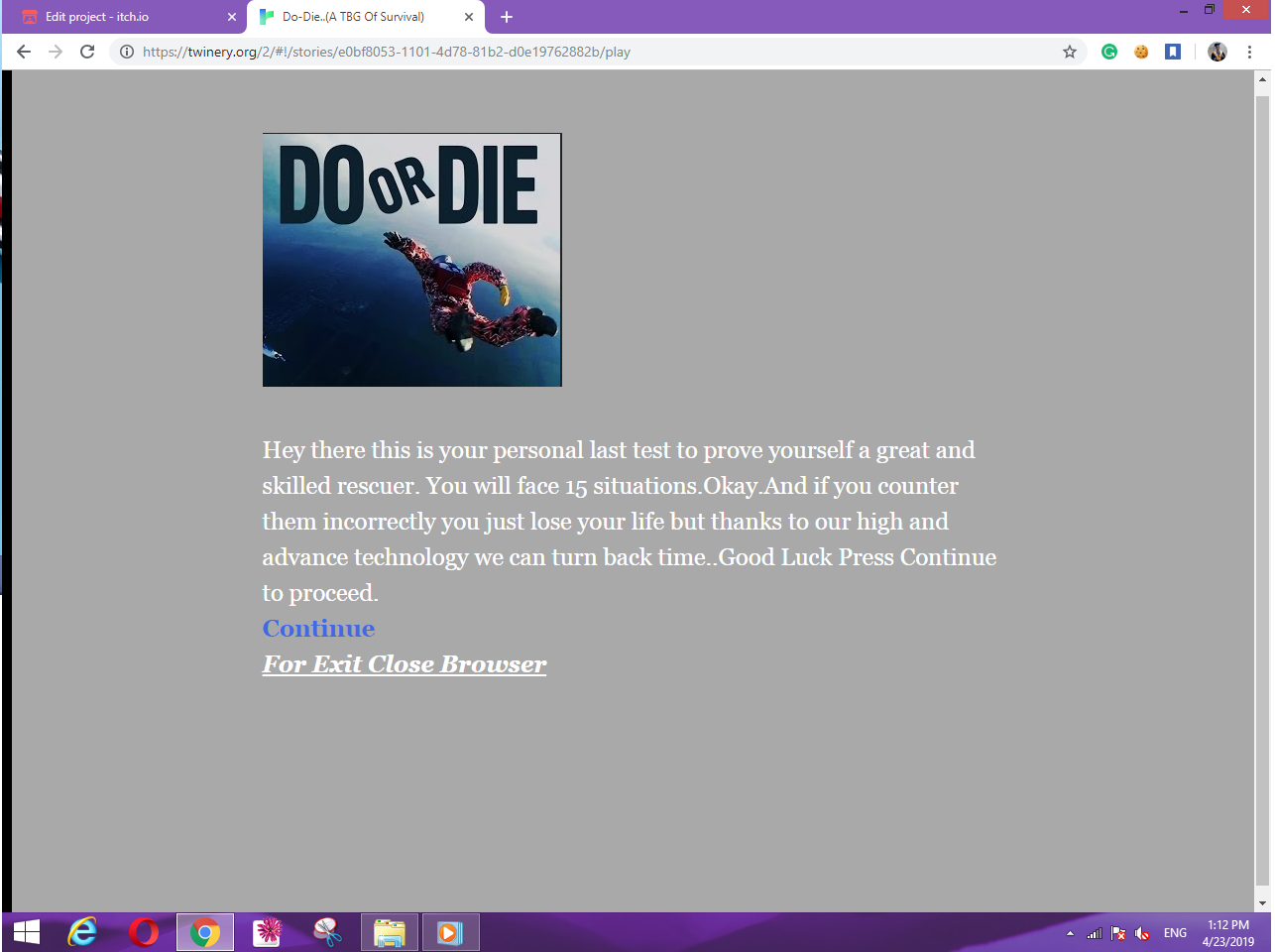This screenshot has height=952, width=1275.
Task: Go forward to the next page
Action: coord(56,52)
